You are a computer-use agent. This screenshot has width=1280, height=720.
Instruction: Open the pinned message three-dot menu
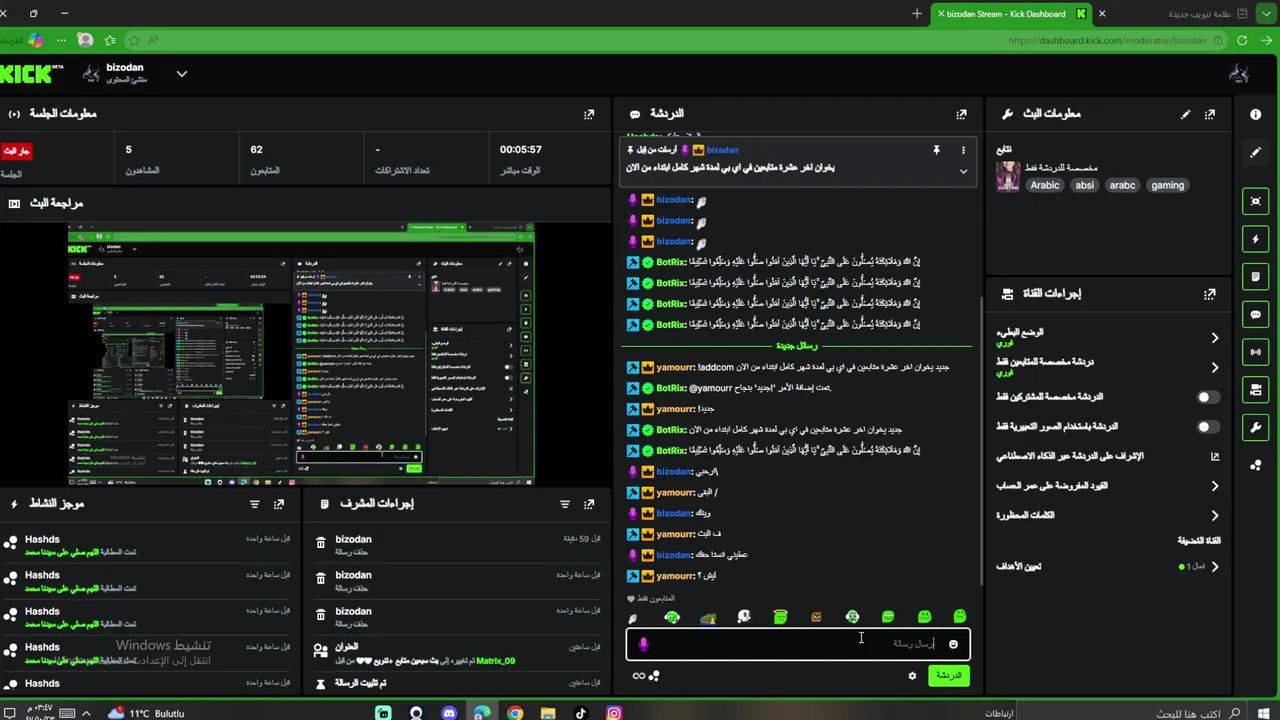point(963,150)
